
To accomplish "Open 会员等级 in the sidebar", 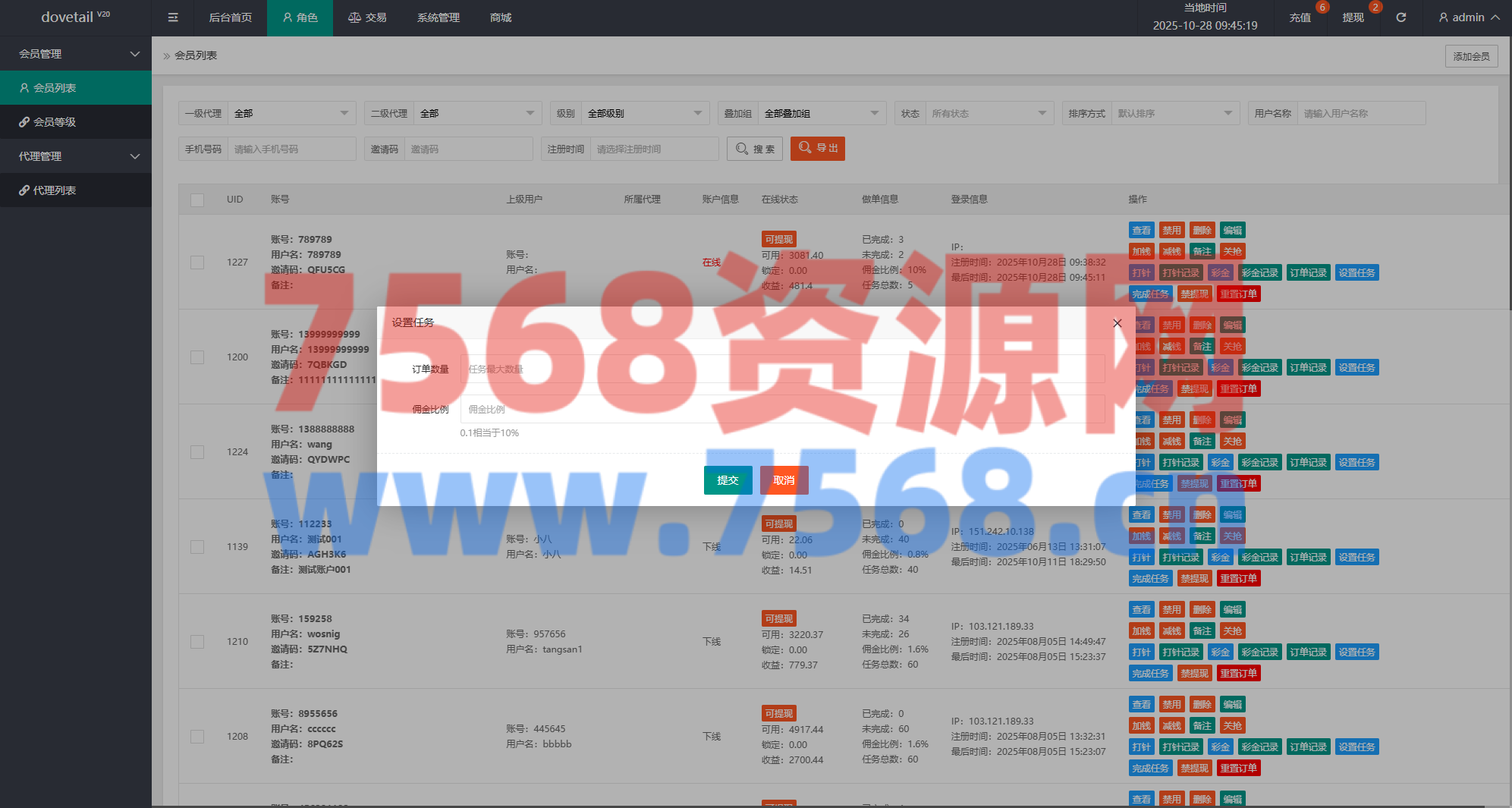I will tap(55, 122).
